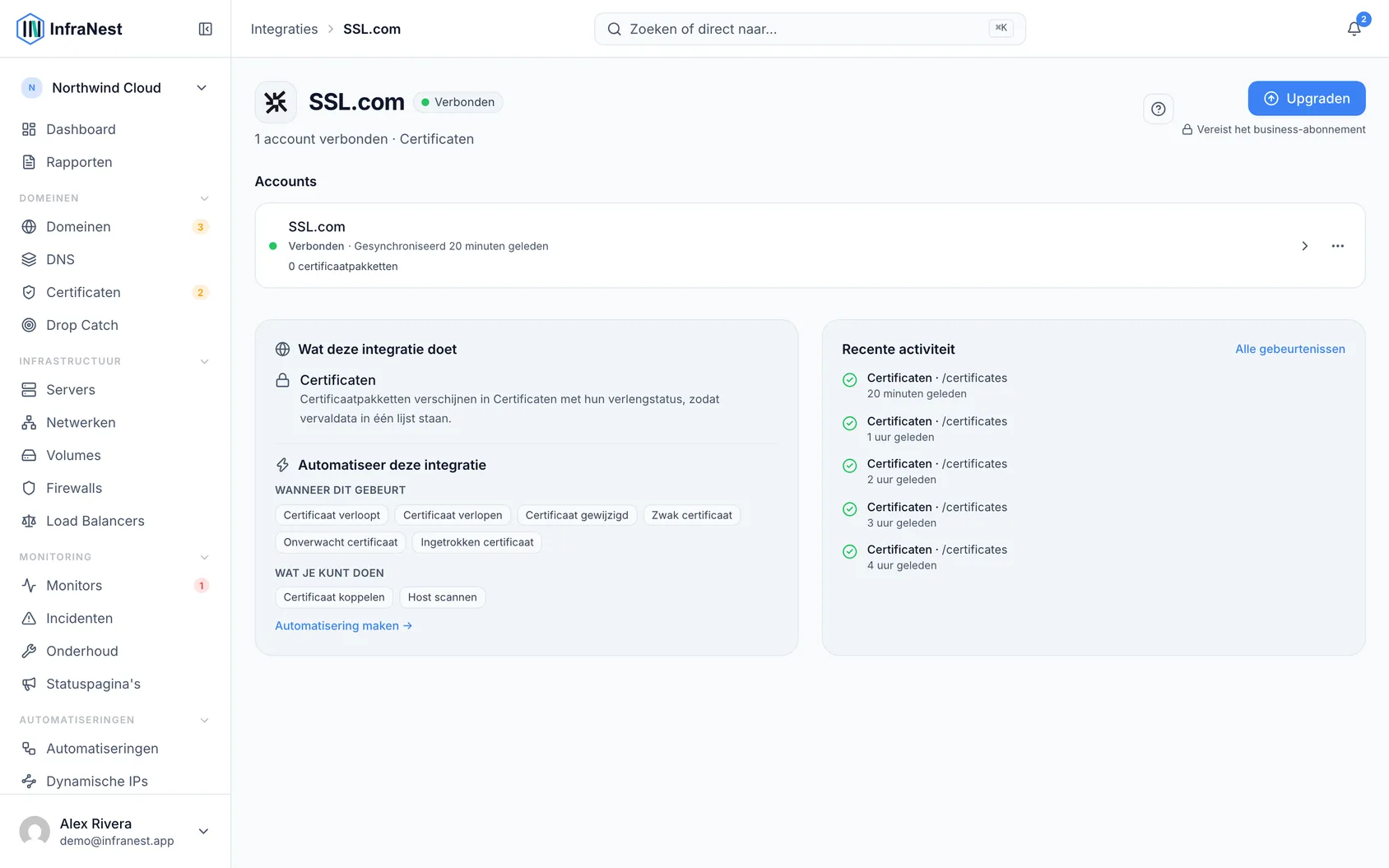Click the Upgraden button
This screenshot has width=1389, height=868.
coord(1307,99)
